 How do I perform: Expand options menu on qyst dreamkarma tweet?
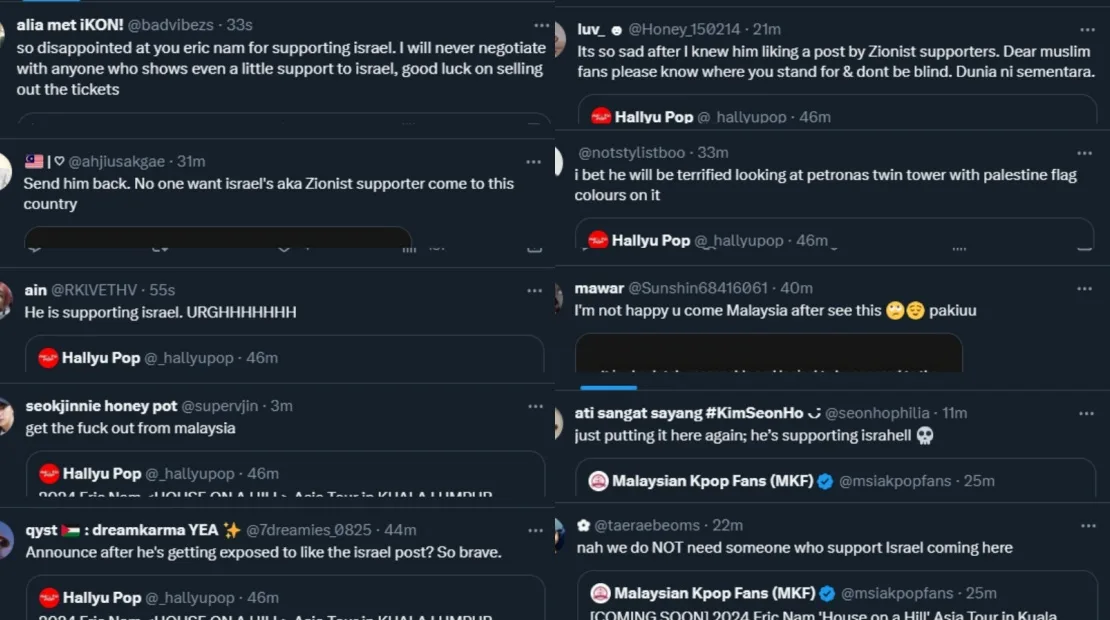click(x=535, y=530)
